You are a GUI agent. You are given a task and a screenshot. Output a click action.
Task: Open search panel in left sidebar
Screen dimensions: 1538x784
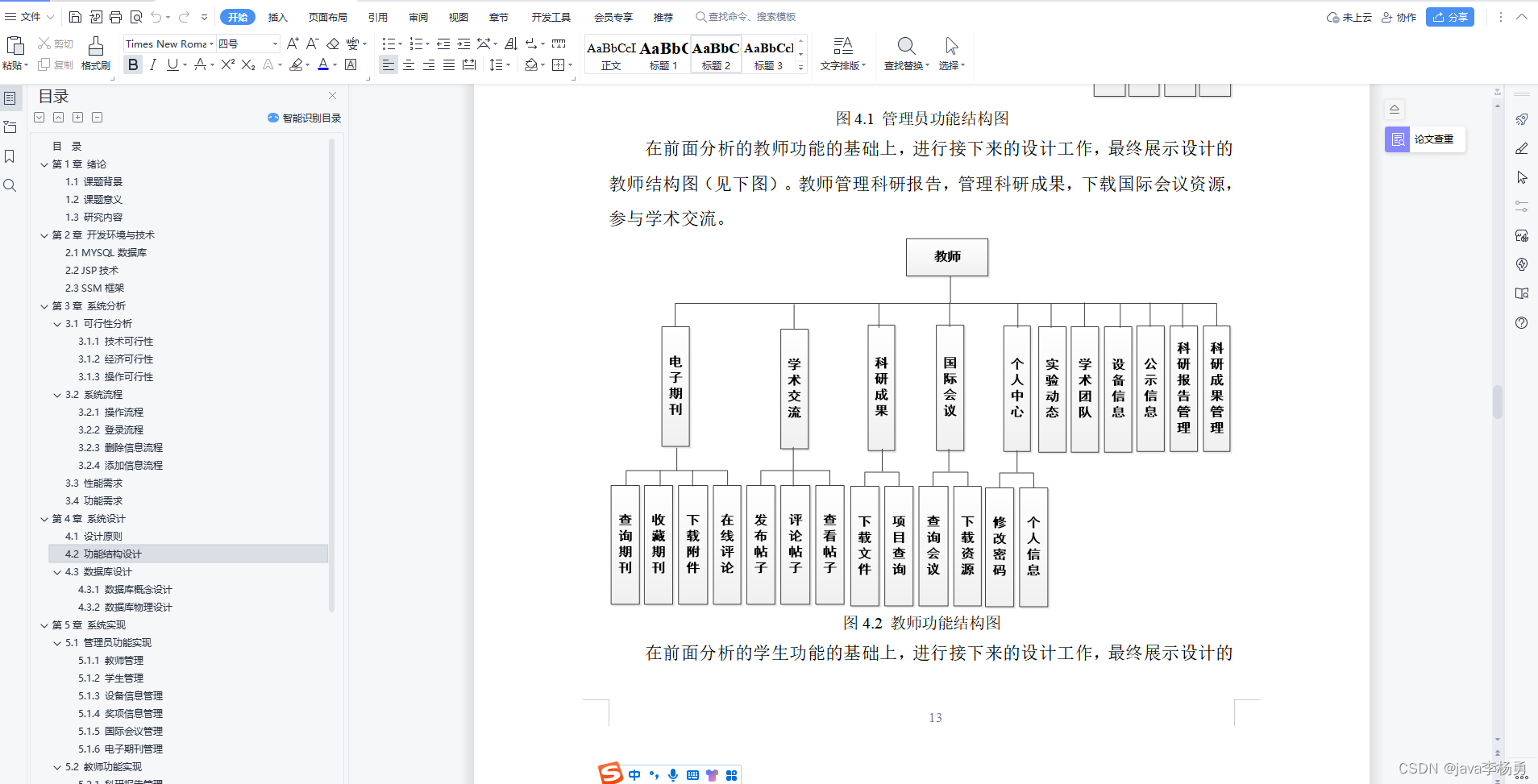pos(10,185)
